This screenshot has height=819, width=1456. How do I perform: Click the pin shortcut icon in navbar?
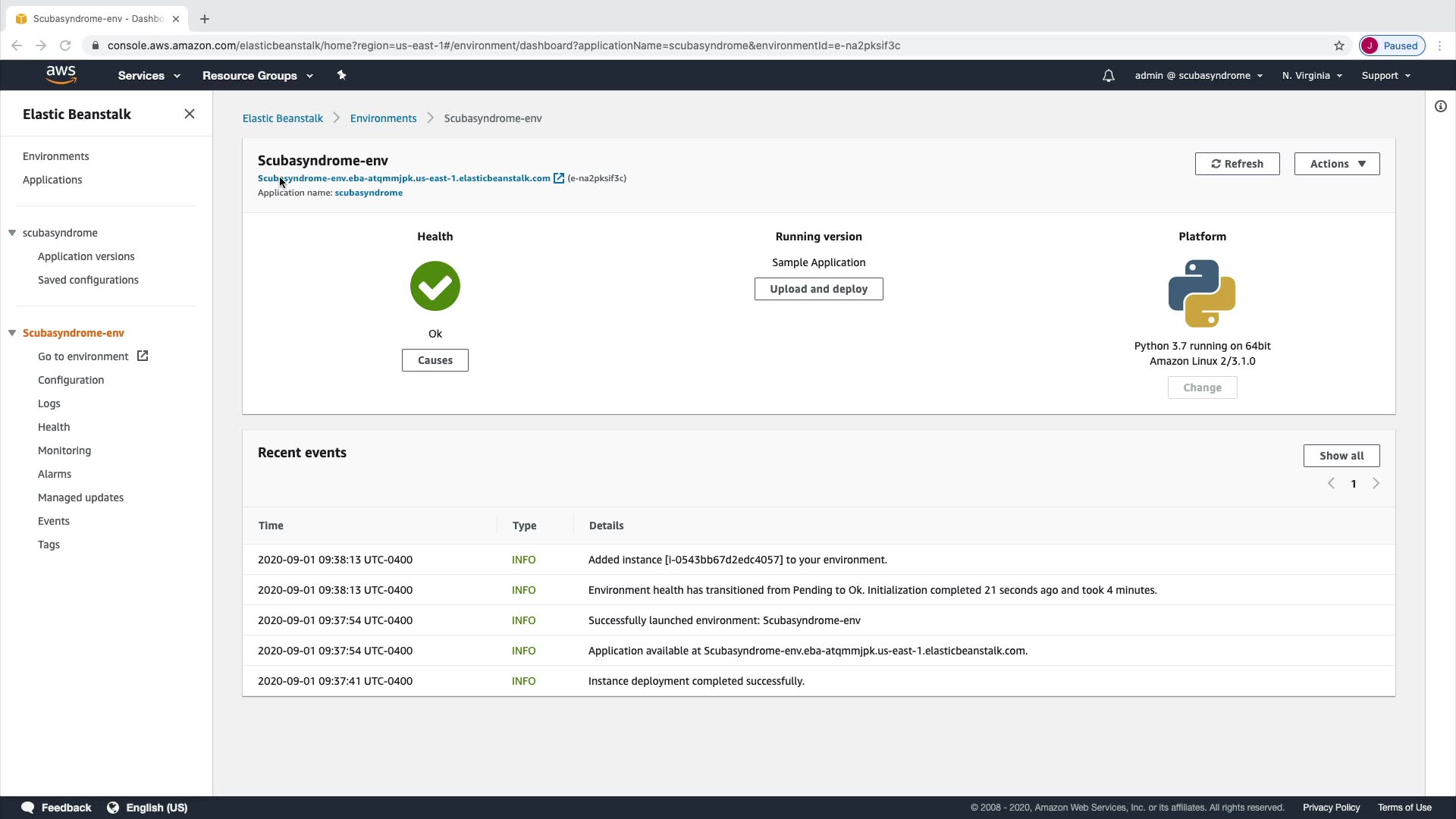pos(341,75)
